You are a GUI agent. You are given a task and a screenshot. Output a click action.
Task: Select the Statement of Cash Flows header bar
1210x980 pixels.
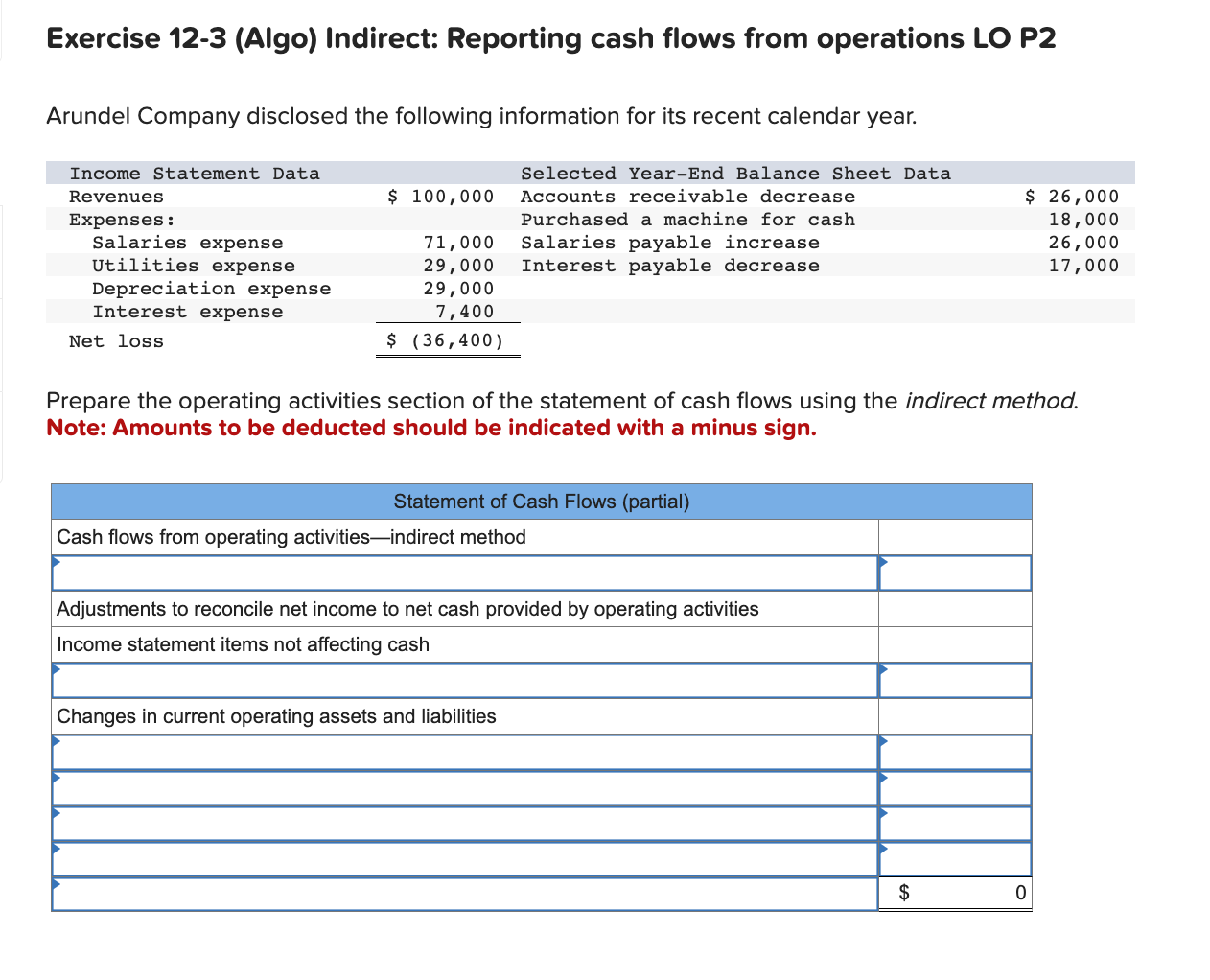[x=541, y=502]
